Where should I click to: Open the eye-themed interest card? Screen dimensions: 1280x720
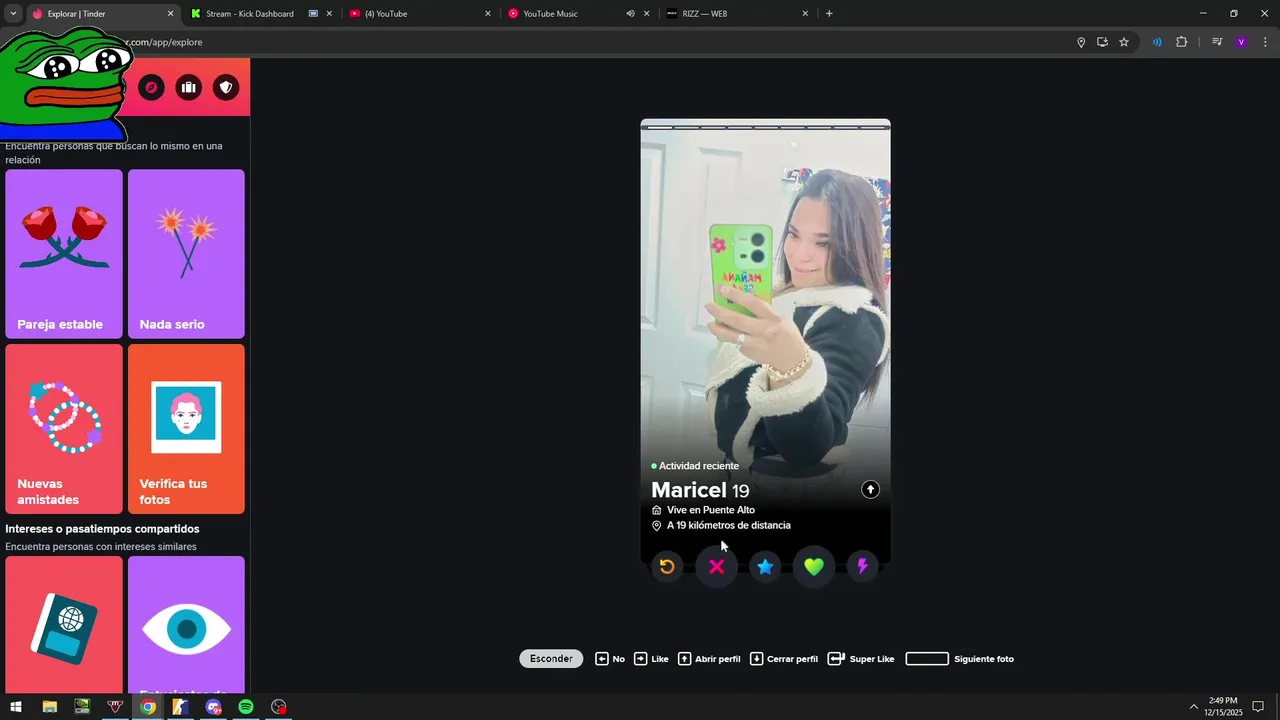point(186,625)
